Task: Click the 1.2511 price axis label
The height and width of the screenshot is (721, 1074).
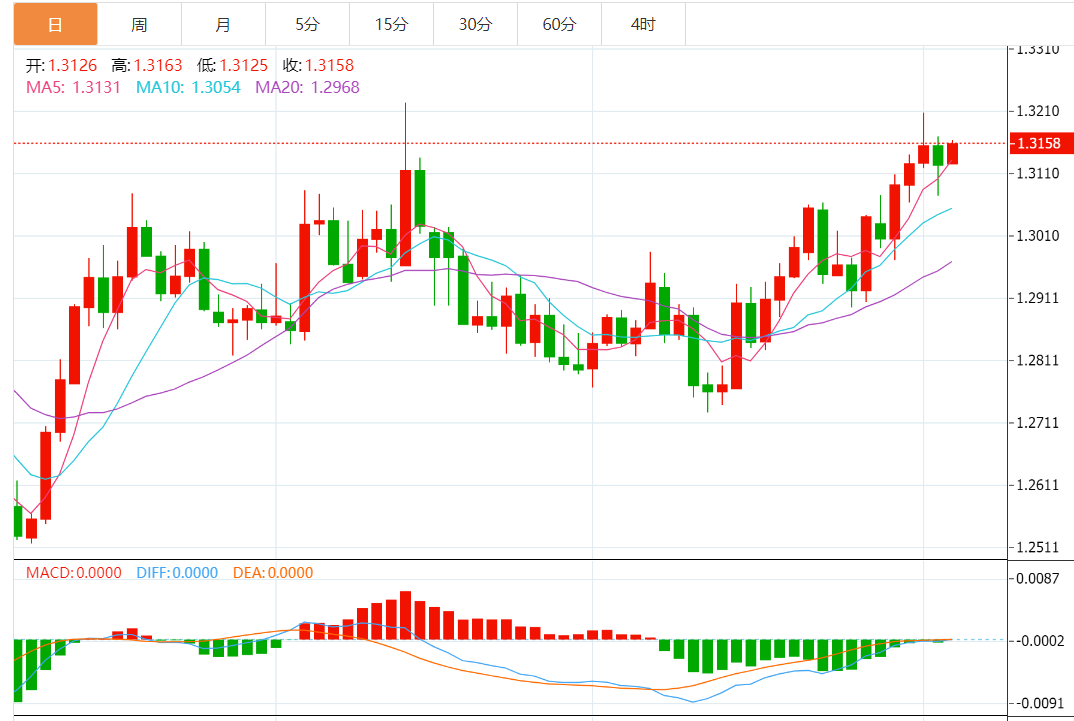Action: 1038,547
